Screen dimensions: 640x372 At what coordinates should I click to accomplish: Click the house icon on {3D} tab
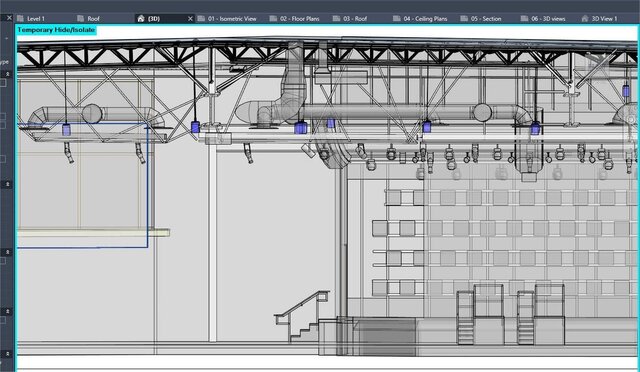tap(141, 19)
